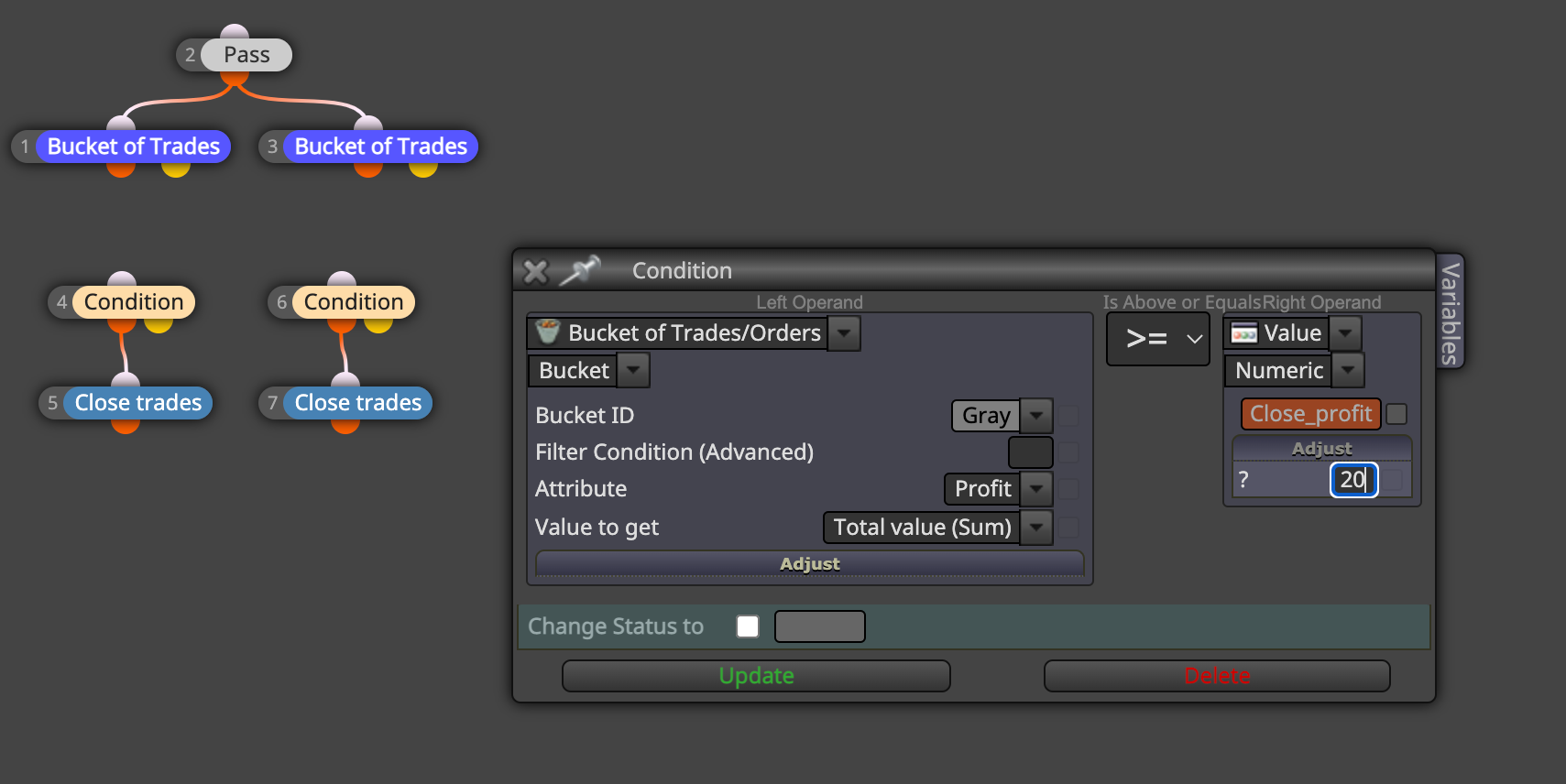Click the yellow output connector of Bucket node 1
The image size is (1566, 784).
click(176, 169)
